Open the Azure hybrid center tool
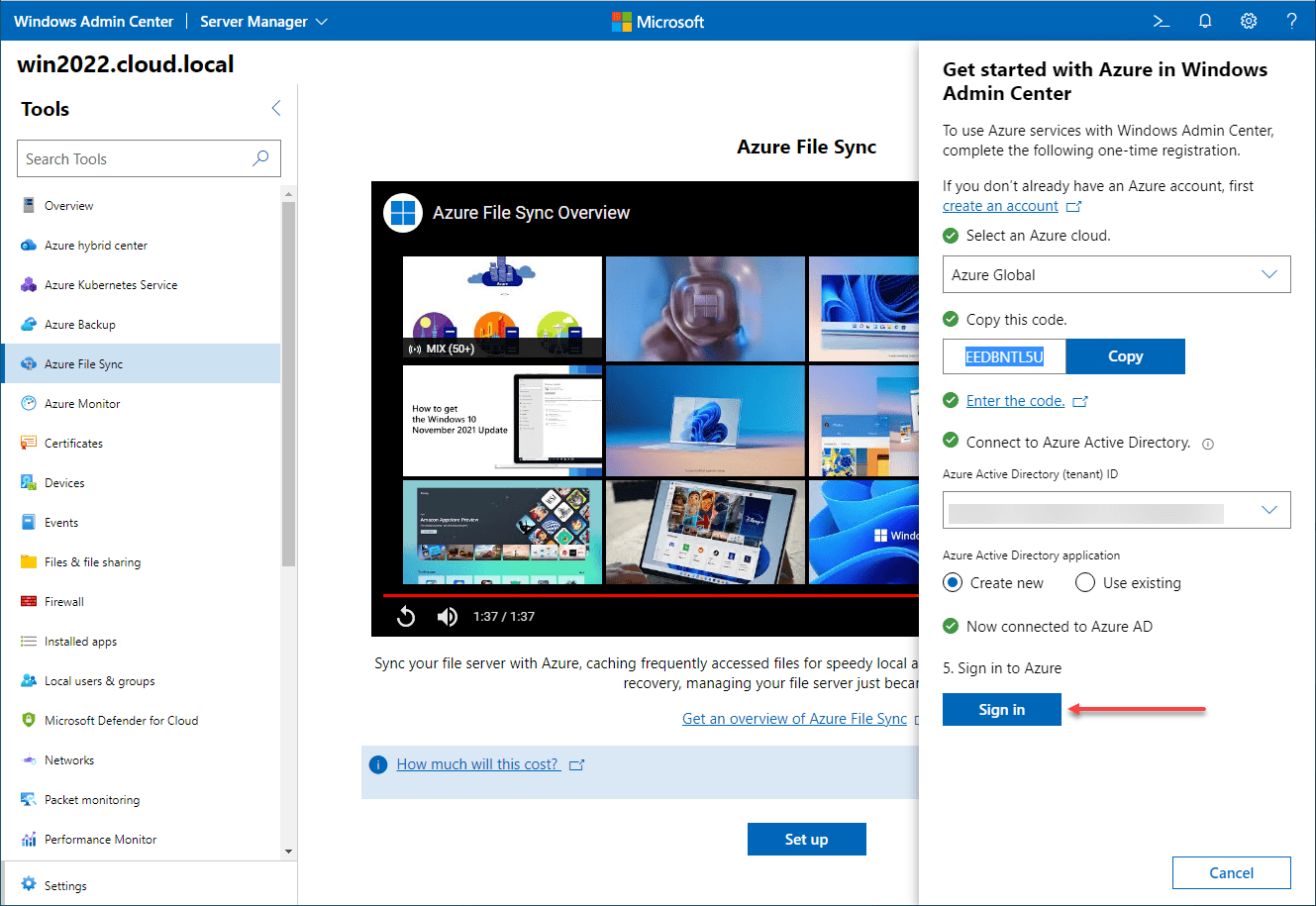1316x906 pixels. pyautogui.click(x=95, y=245)
